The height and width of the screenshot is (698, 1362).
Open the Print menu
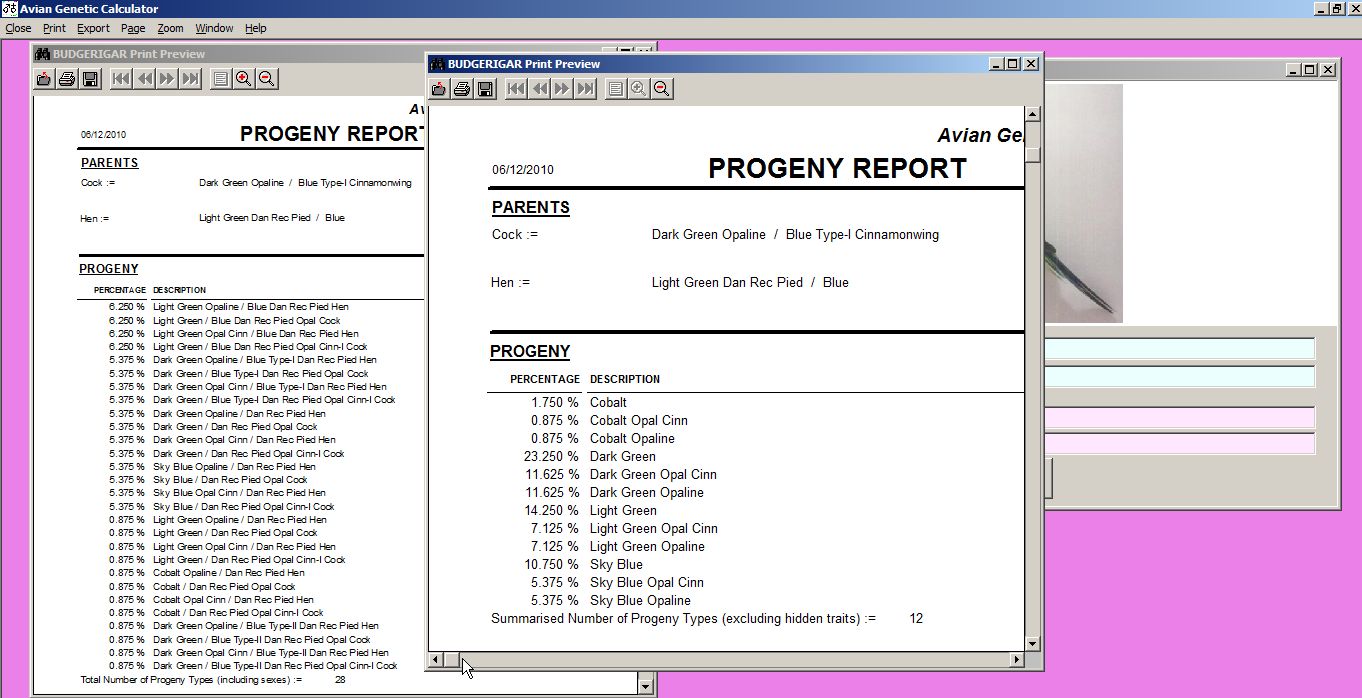click(x=54, y=28)
